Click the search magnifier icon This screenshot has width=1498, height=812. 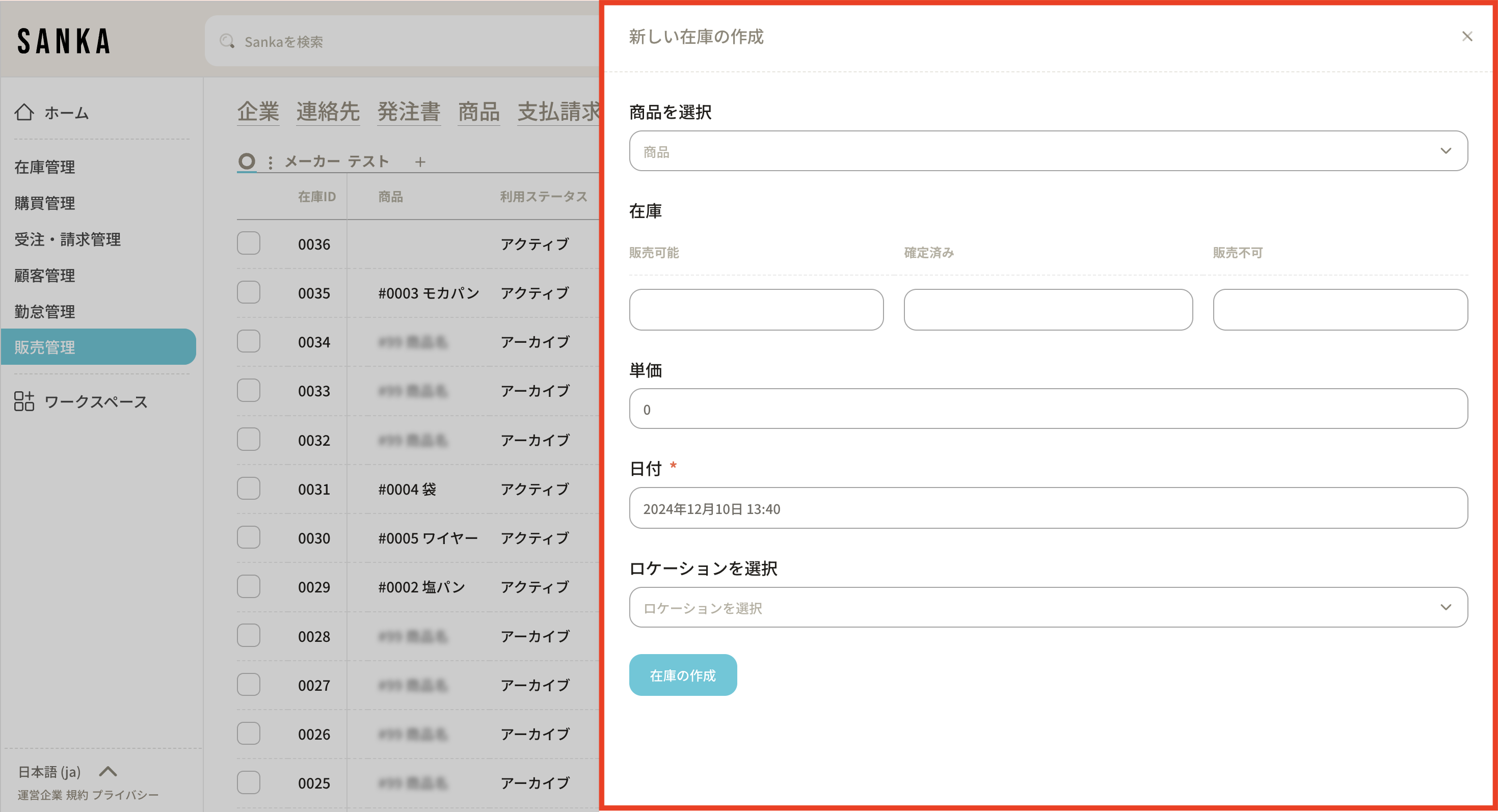227,41
